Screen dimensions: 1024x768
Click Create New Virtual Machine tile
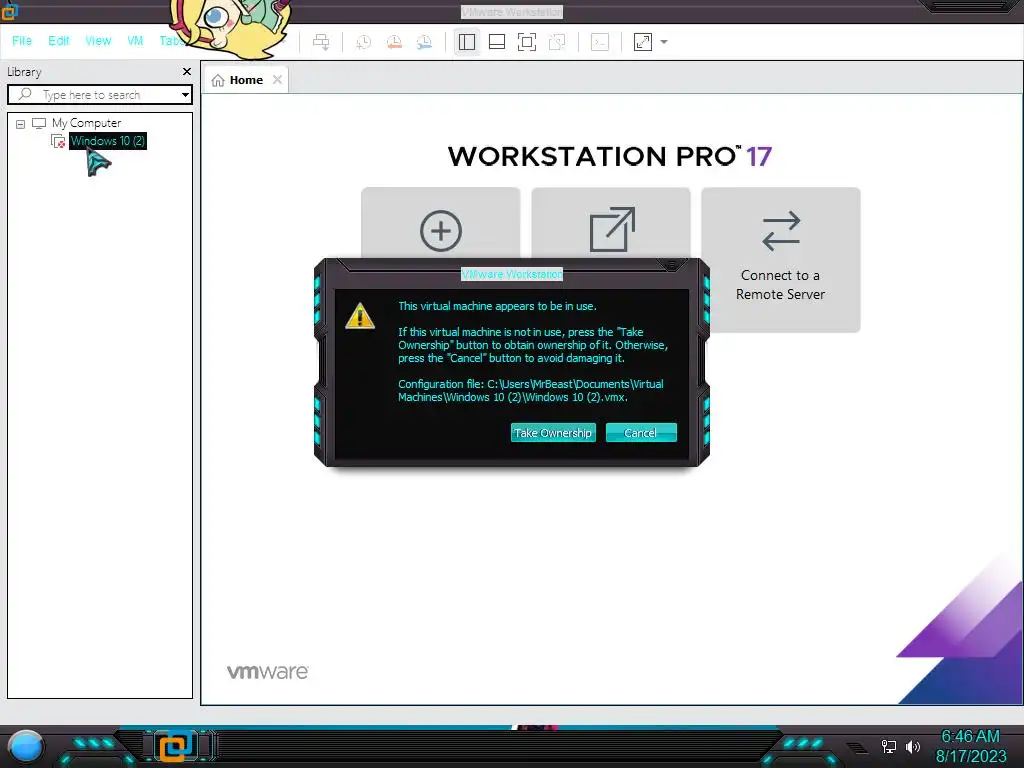(x=441, y=223)
